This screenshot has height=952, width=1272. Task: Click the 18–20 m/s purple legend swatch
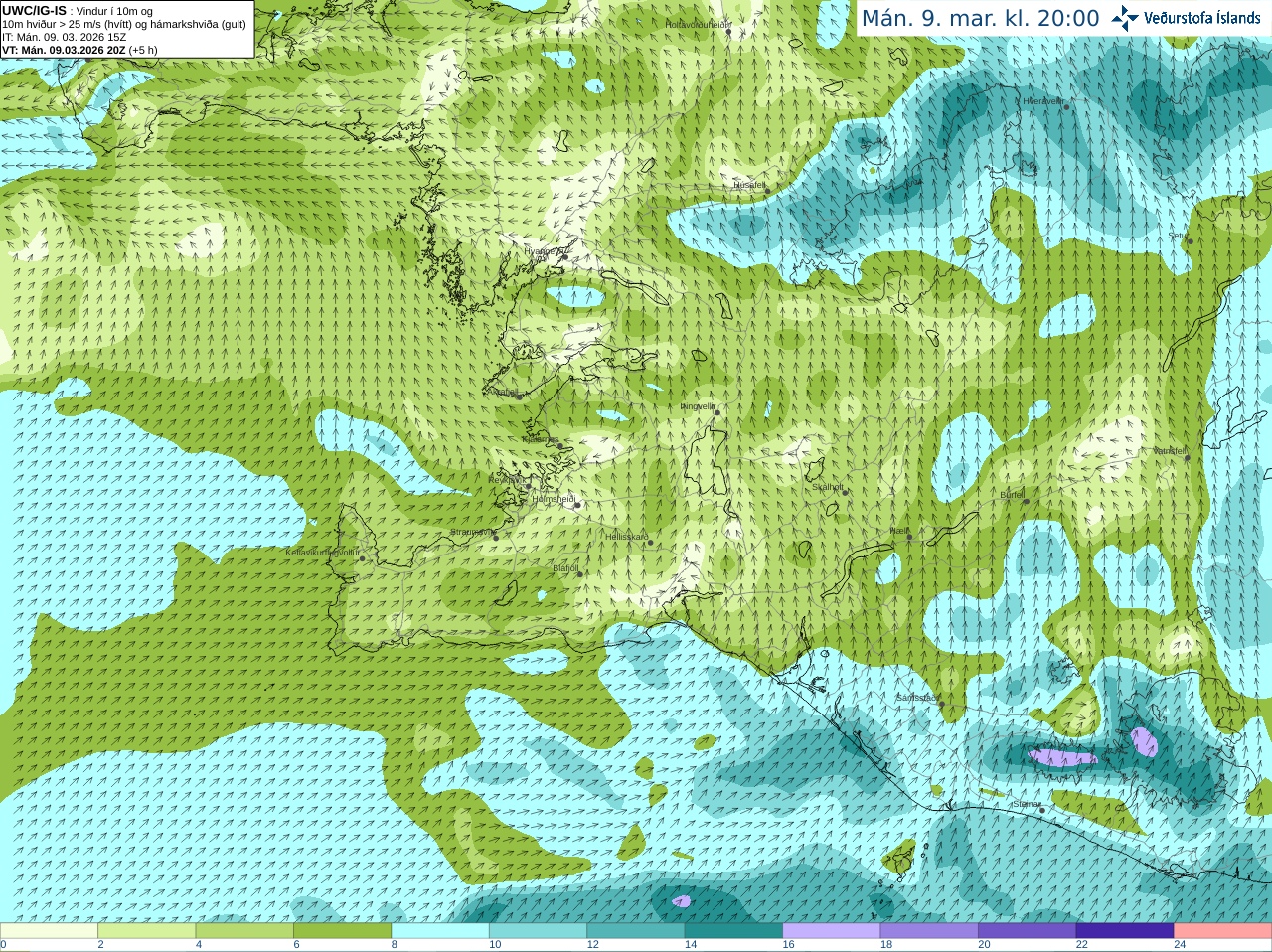[x=929, y=931]
